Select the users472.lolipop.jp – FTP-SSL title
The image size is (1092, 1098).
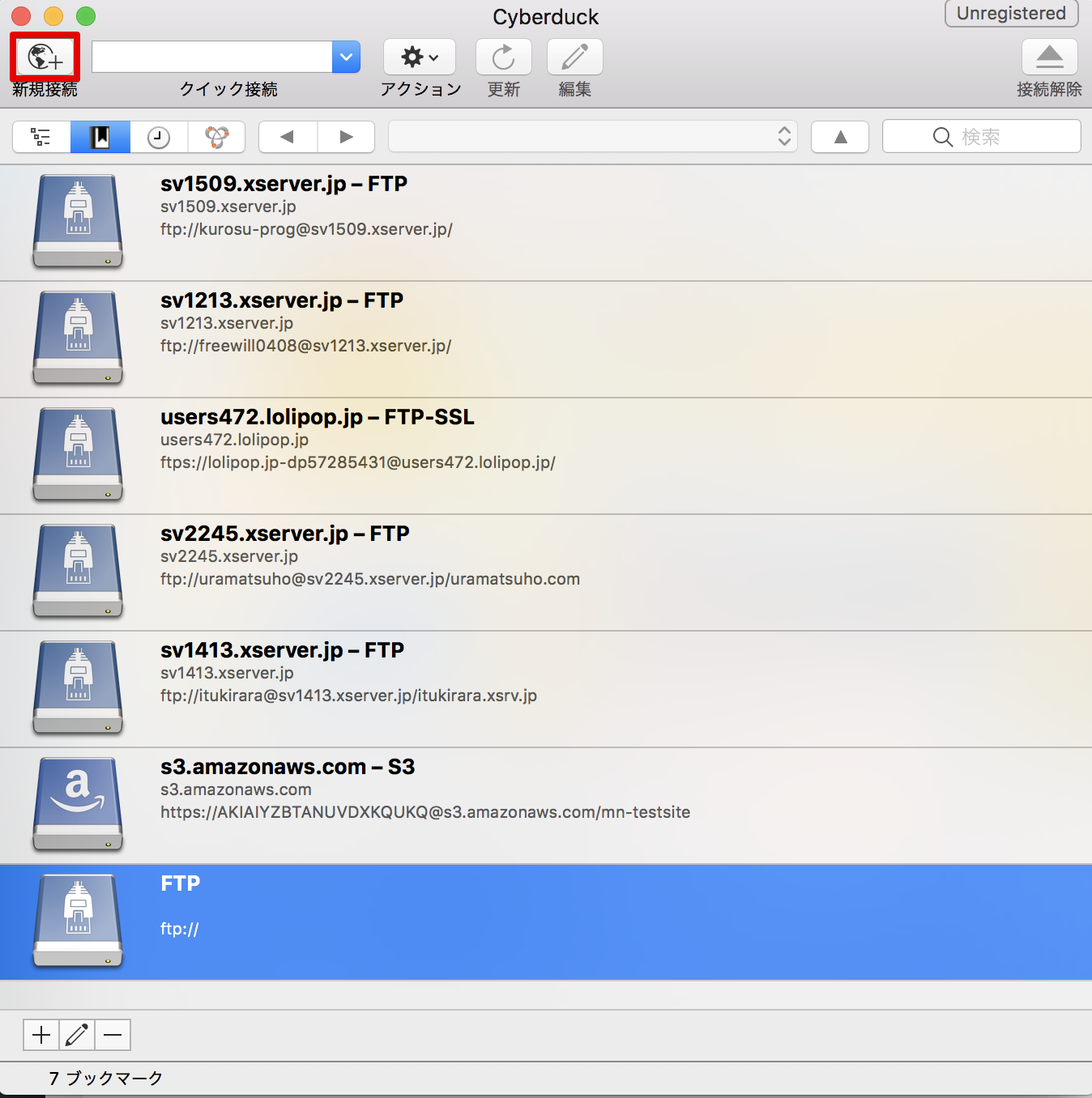pyautogui.click(x=318, y=417)
